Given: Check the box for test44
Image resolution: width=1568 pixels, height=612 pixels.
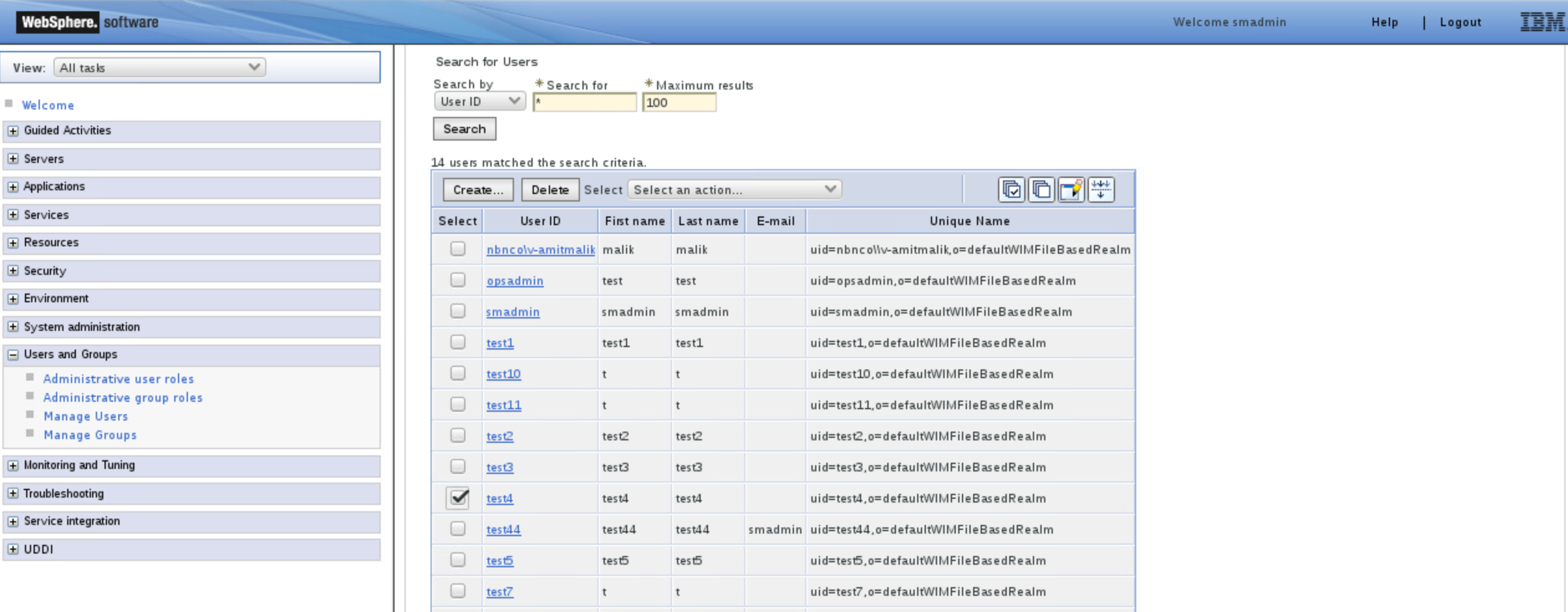Looking at the screenshot, I should pos(458,529).
